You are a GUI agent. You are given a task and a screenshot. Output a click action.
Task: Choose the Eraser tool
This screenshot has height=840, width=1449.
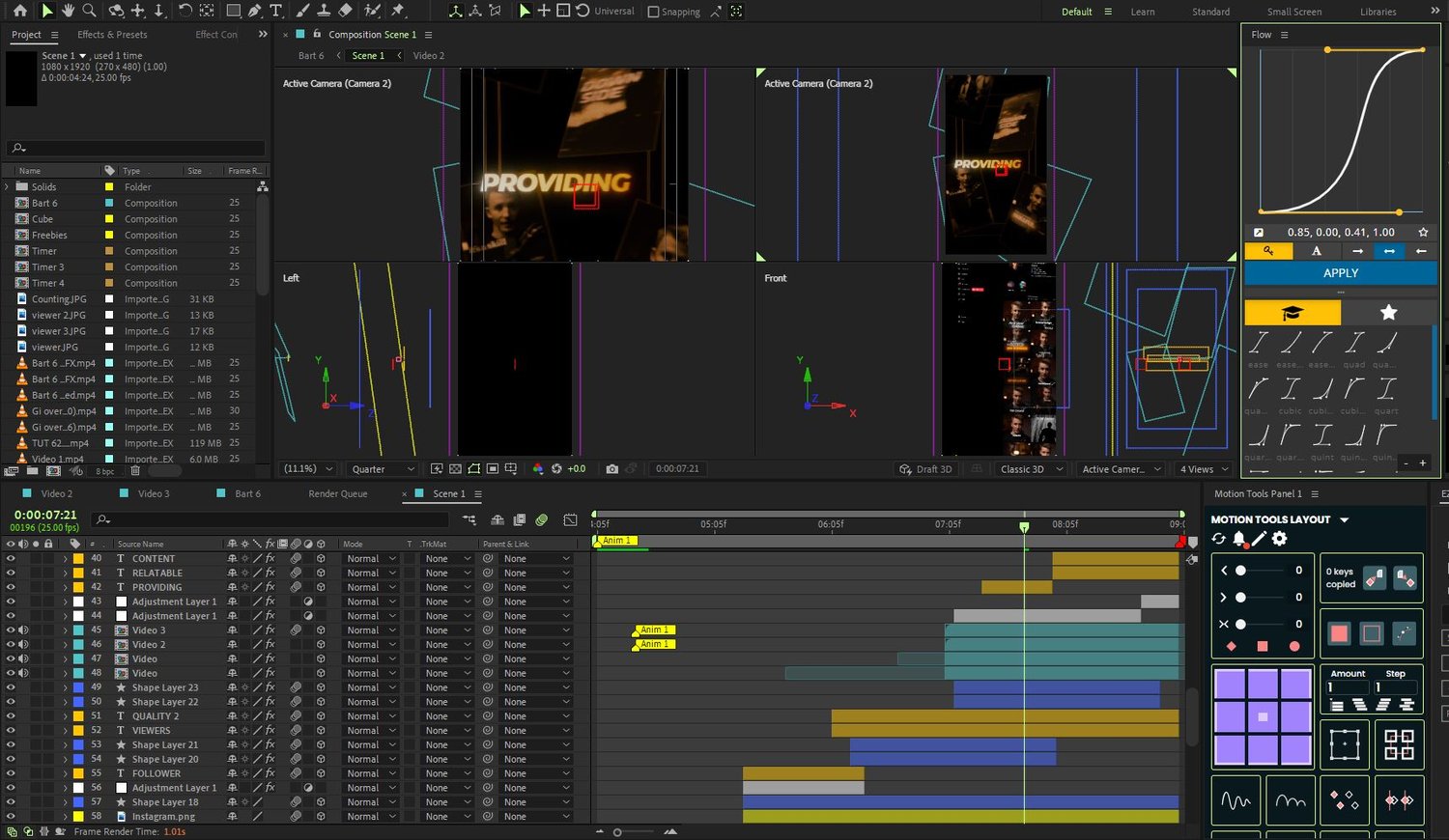tap(345, 11)
